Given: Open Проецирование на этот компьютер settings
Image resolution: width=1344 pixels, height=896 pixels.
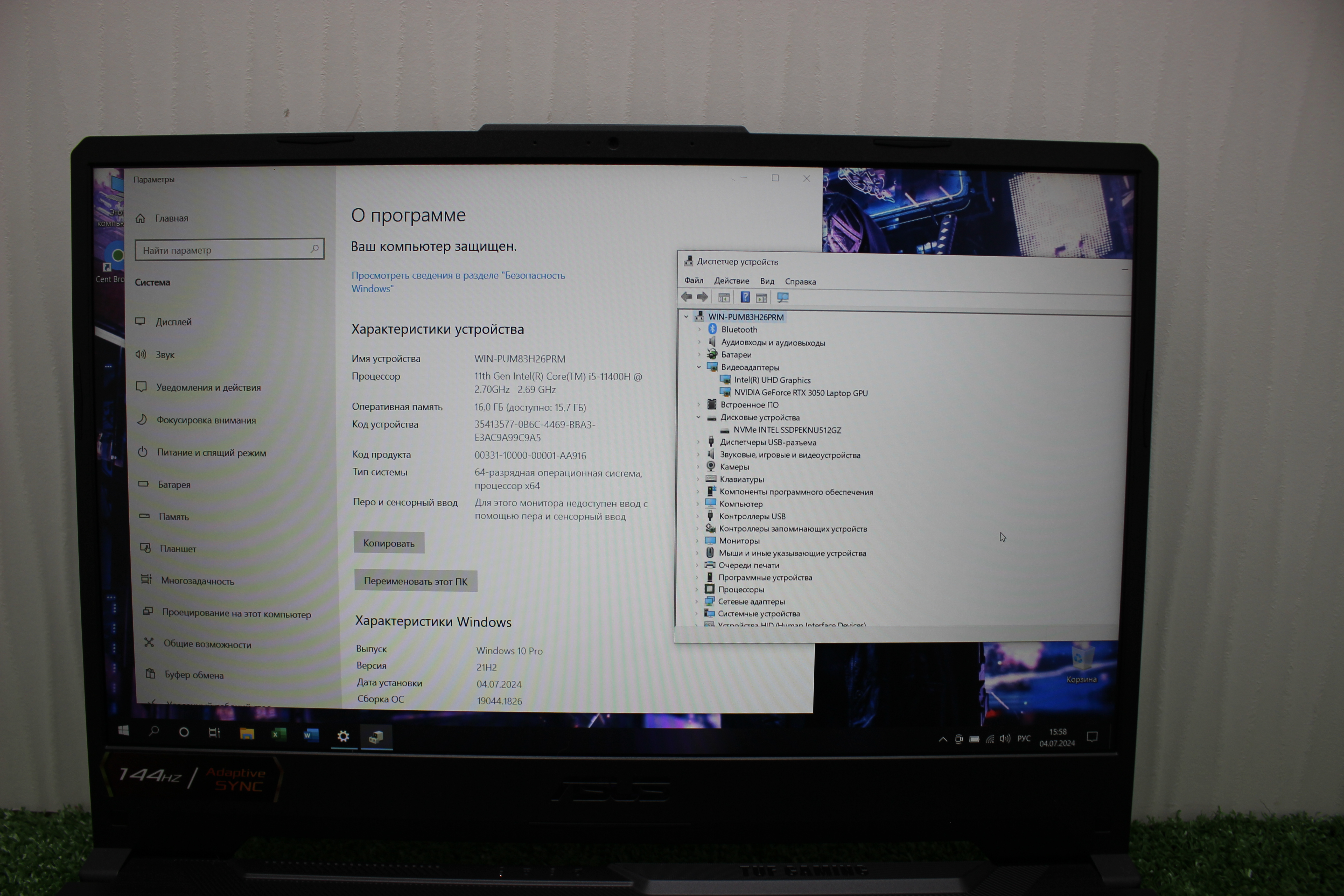Looking at the screenshot, I should tap(227, 613).
